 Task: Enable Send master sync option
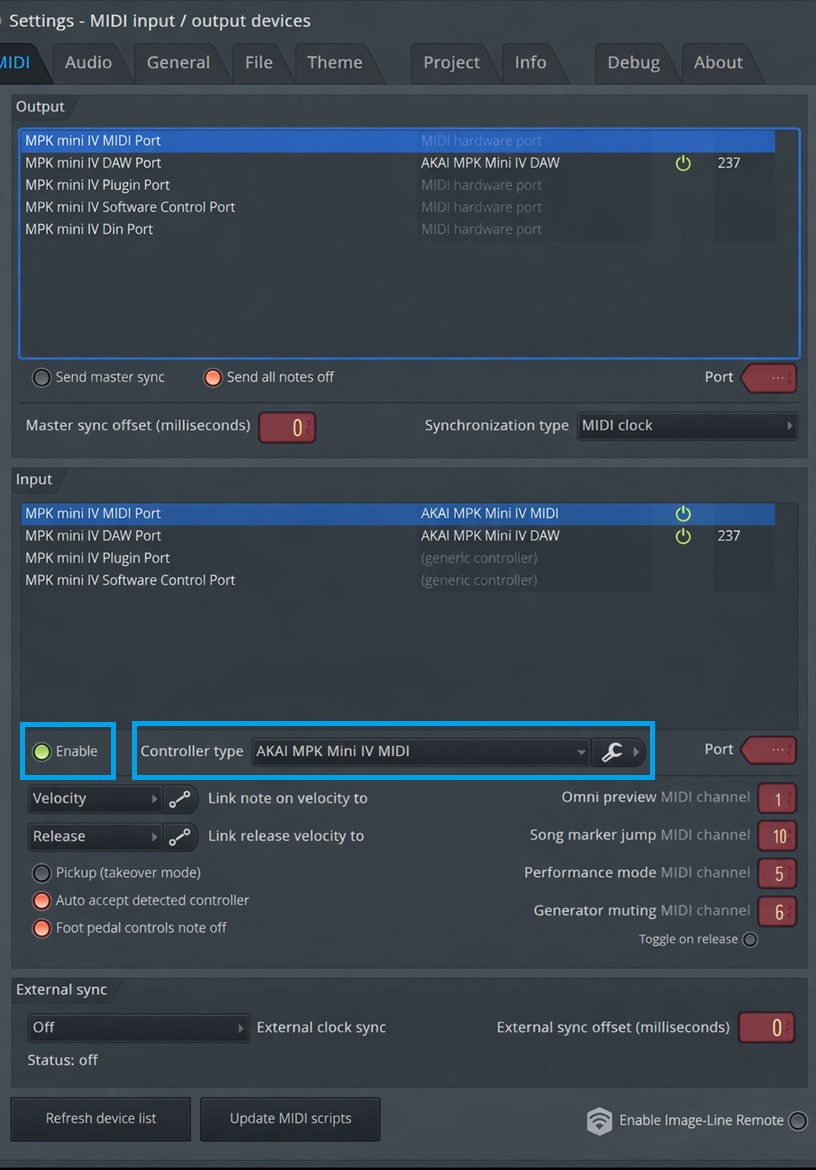click(x=41, y=378)
